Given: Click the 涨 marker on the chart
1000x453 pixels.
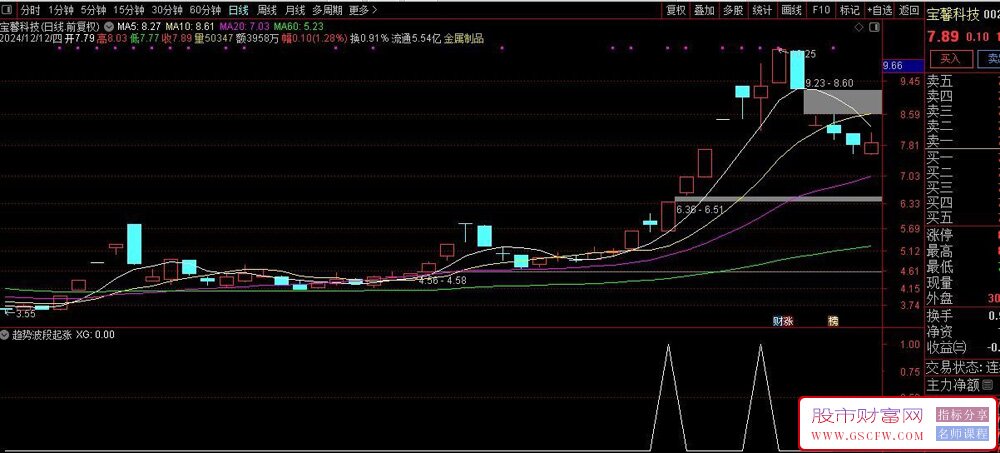Looking at the screenshot, I should [x=788, y=320].
